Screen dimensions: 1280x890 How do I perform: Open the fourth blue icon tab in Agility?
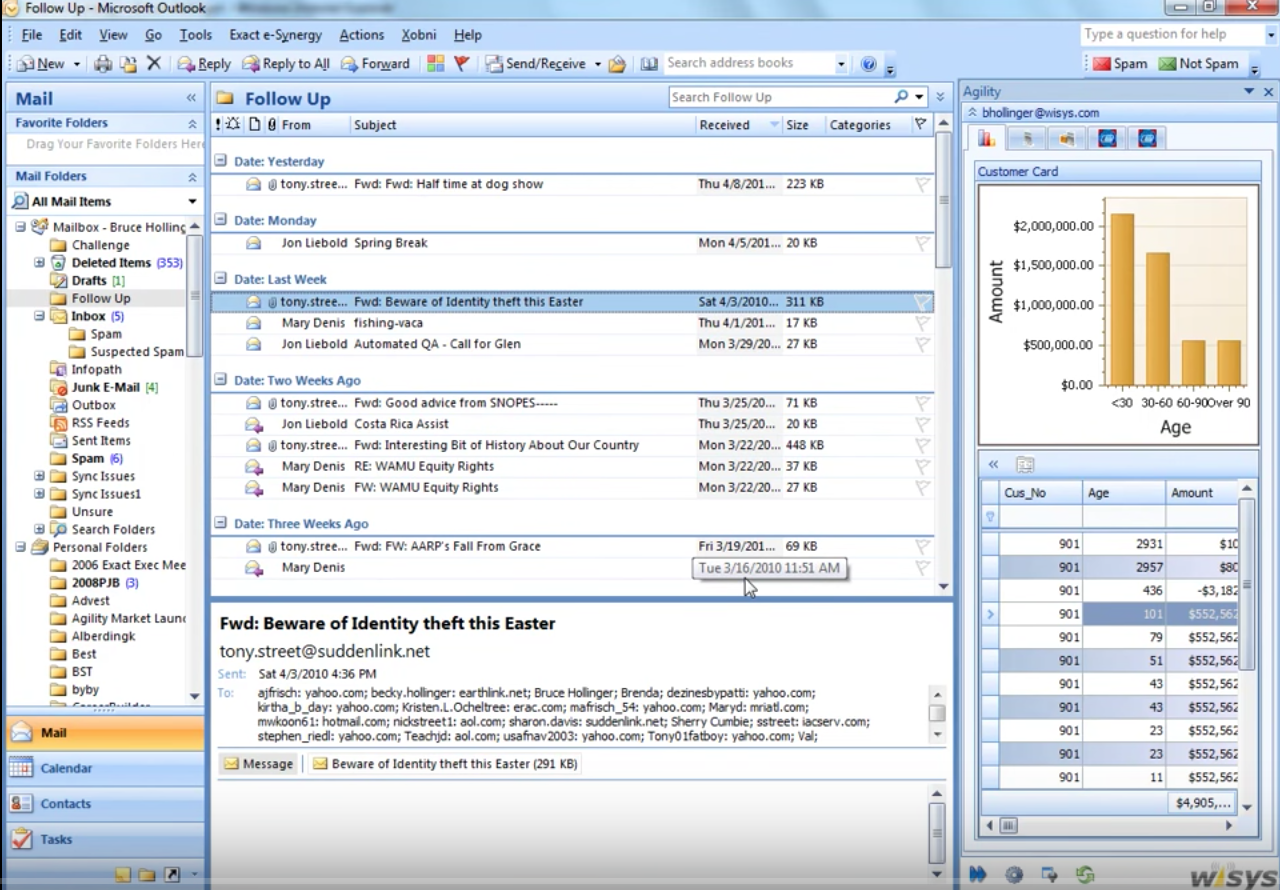point(1107,138)
